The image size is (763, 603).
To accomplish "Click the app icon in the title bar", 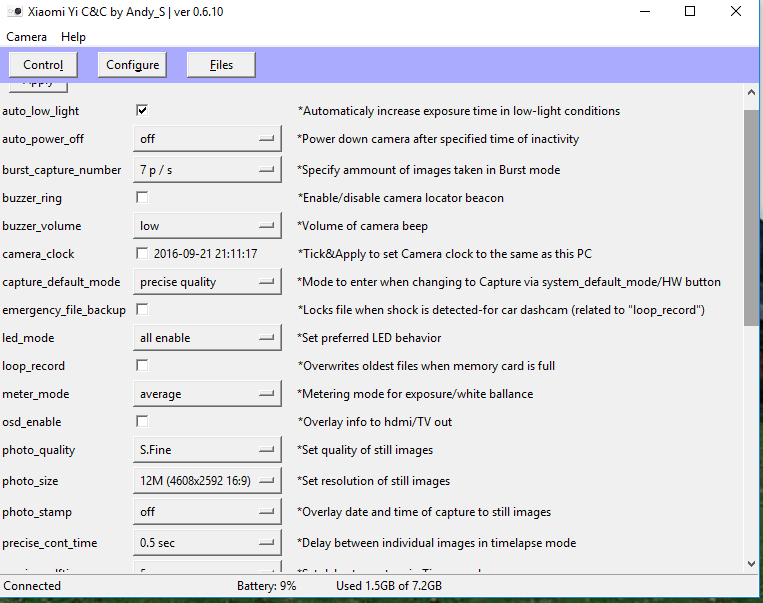I will 15,11.
